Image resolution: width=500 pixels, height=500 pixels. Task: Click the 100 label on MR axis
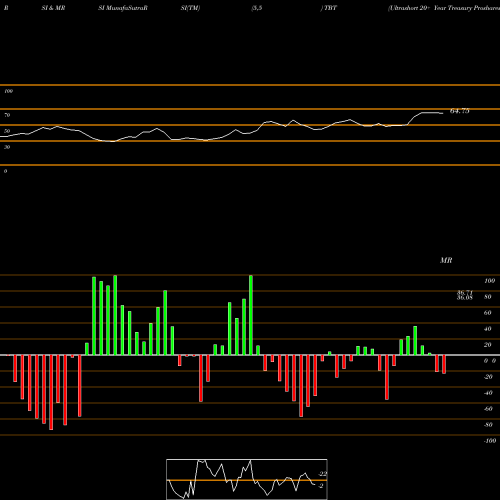[490, 281]
